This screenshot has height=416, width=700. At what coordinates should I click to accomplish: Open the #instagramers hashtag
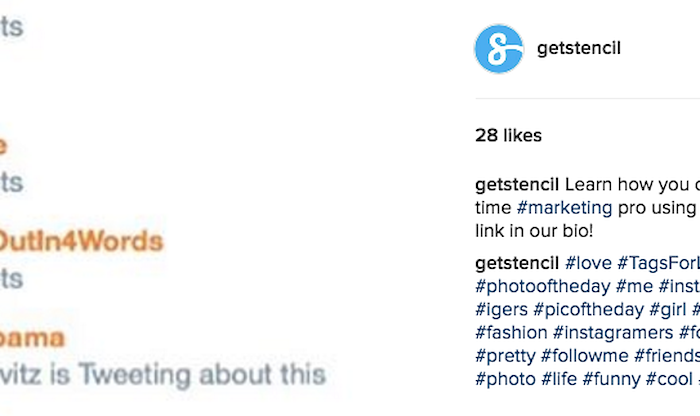click(613, 333)
